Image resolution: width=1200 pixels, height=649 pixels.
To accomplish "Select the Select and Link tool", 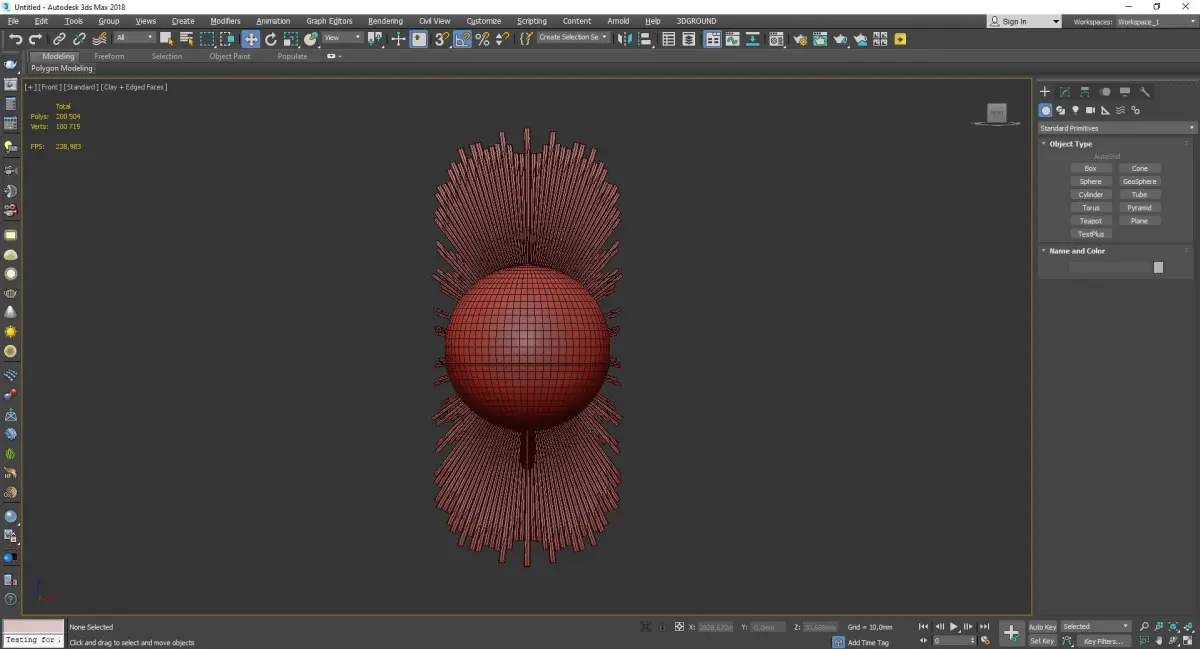I will click(59, 39).
